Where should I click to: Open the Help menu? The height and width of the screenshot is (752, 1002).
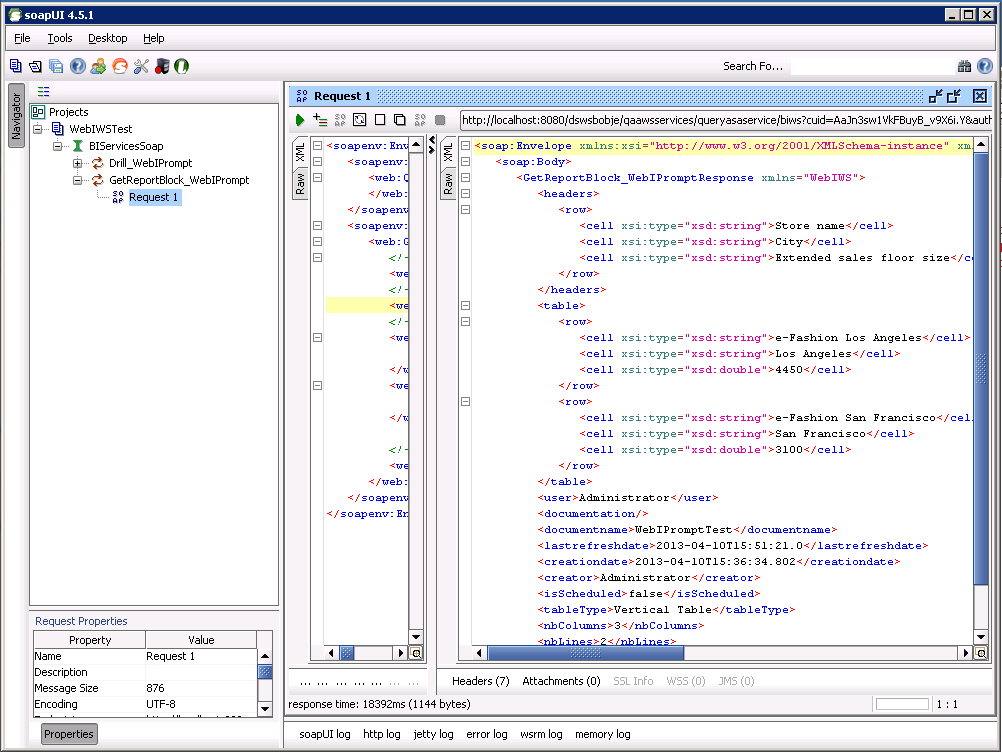(153, 38)
